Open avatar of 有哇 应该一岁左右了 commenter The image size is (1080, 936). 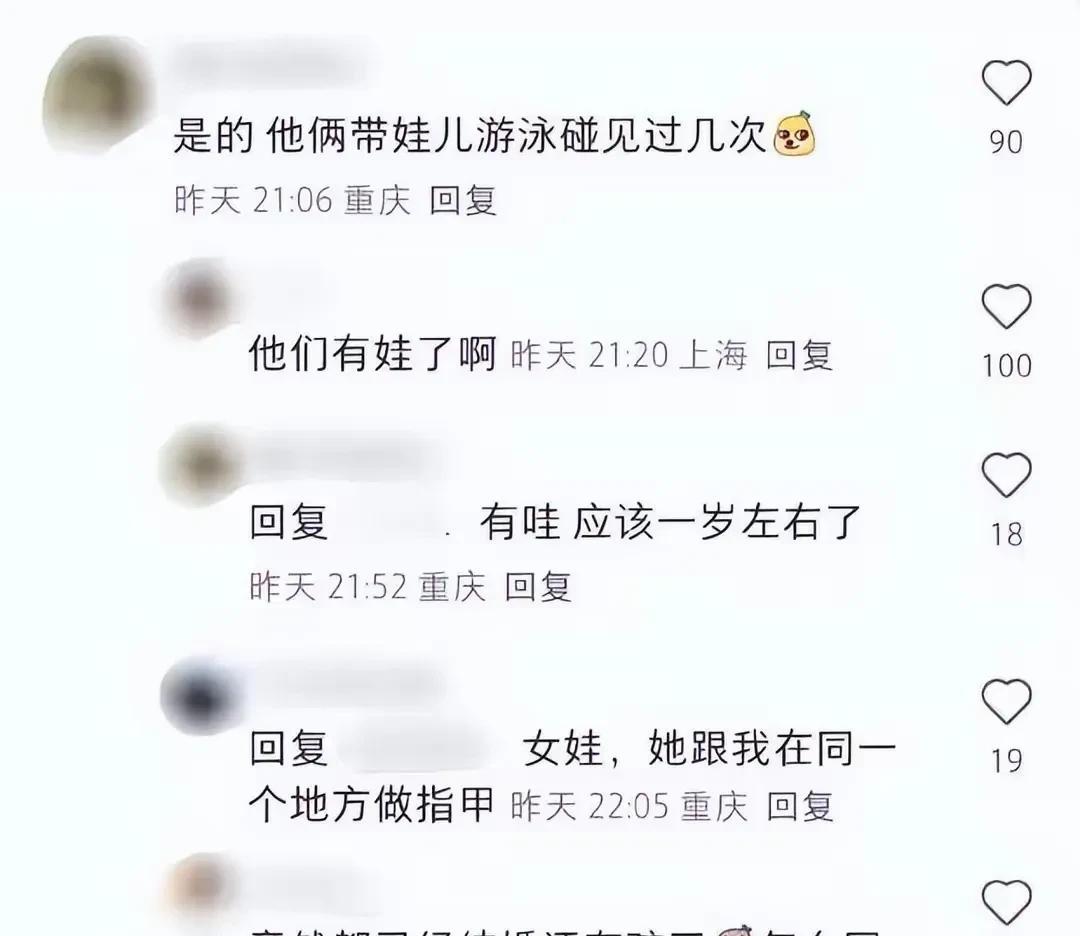click(200, 467)
